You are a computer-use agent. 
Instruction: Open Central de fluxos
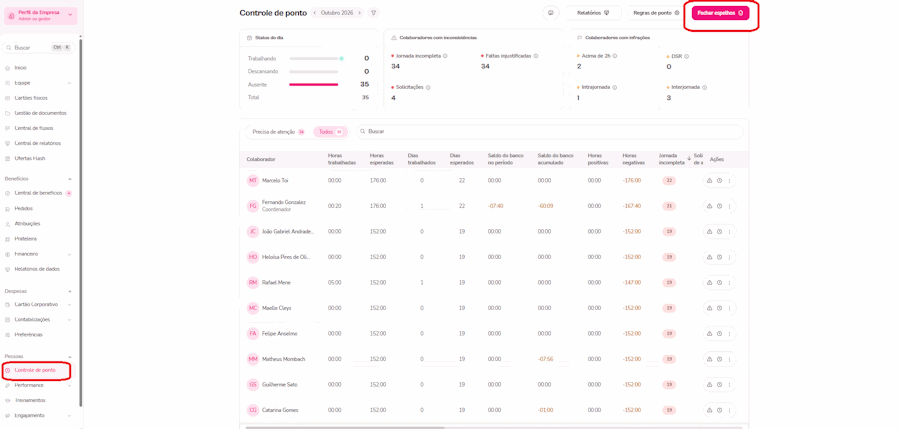click(34, 128)
